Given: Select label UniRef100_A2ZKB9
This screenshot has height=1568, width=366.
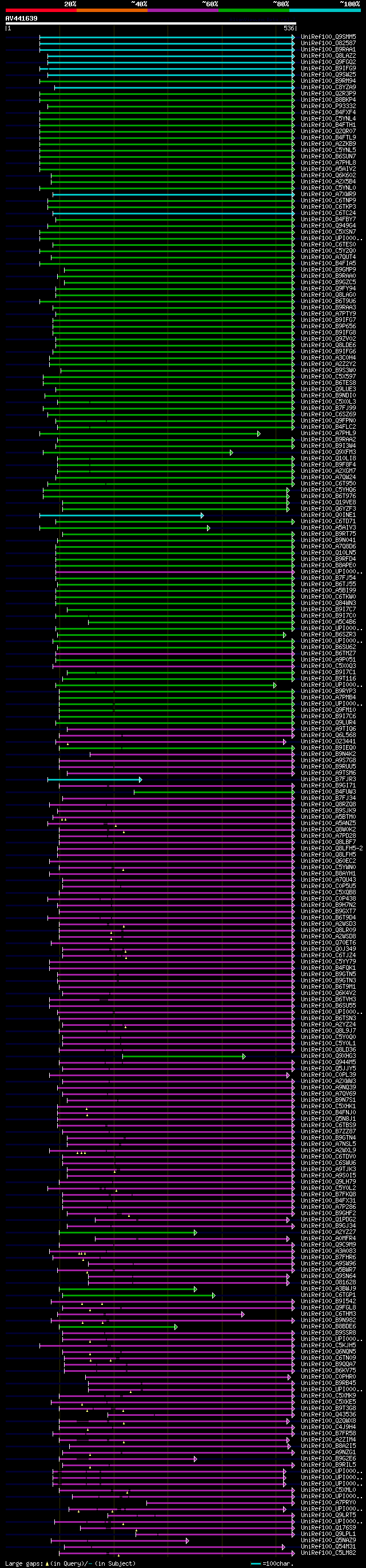Looking at the screenshot, I should [x=328, y=144].
